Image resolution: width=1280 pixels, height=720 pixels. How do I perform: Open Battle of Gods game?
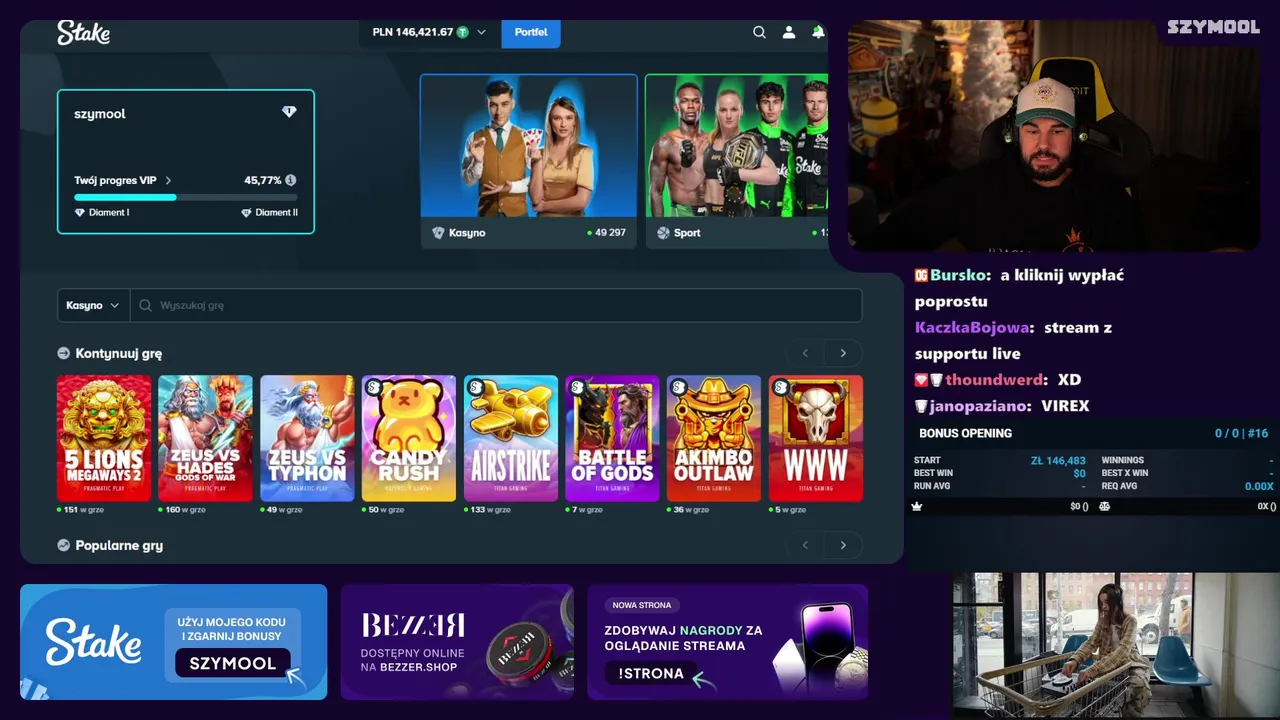pos(612,438)
